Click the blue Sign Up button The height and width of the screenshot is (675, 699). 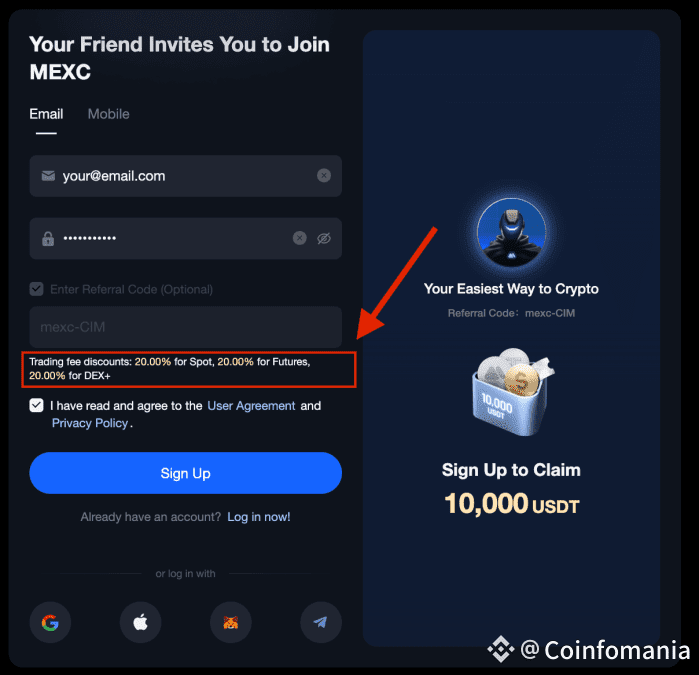click(185, 473)
